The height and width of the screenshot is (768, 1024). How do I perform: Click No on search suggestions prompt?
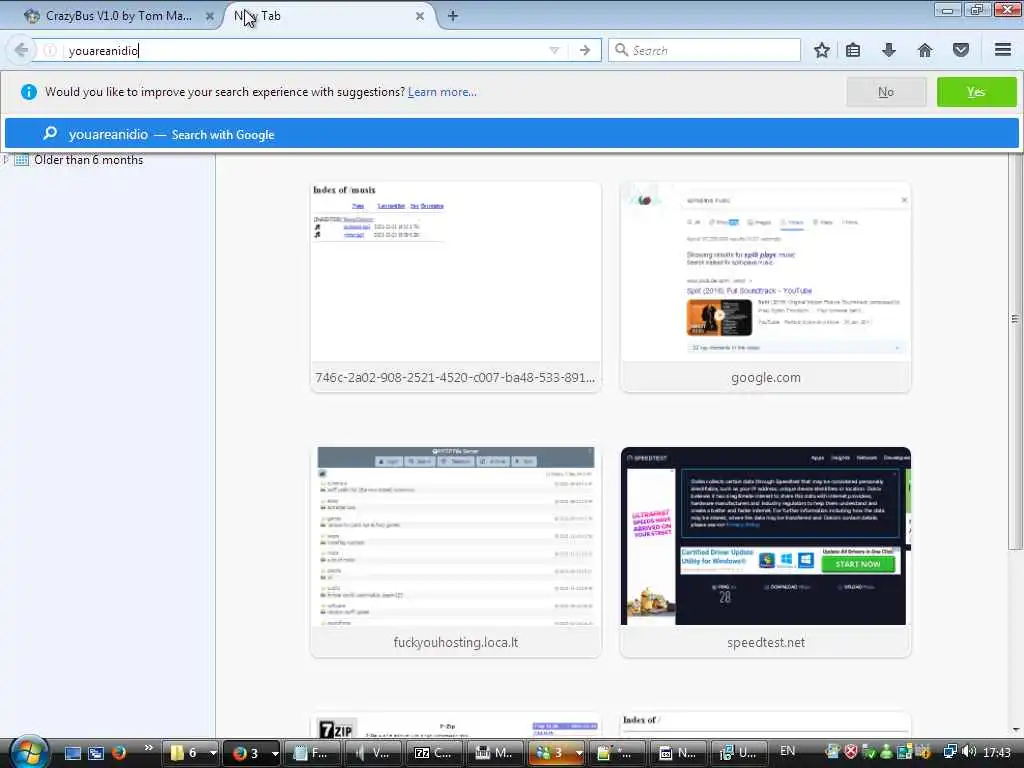coord(886,92)
